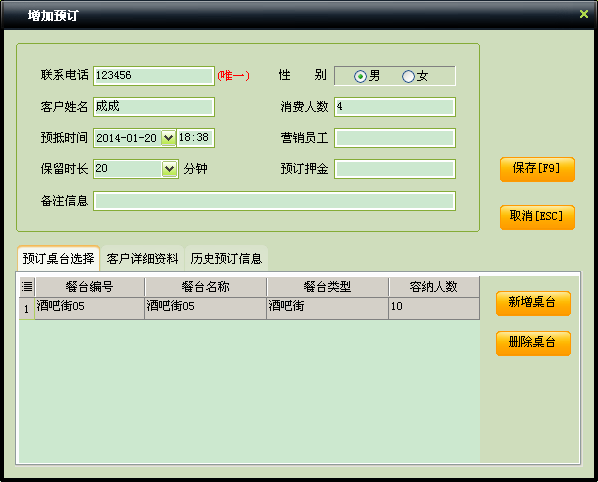Select table row 酒吧街05
This screenshot has width=598, height=482.
tap(249, 308)
